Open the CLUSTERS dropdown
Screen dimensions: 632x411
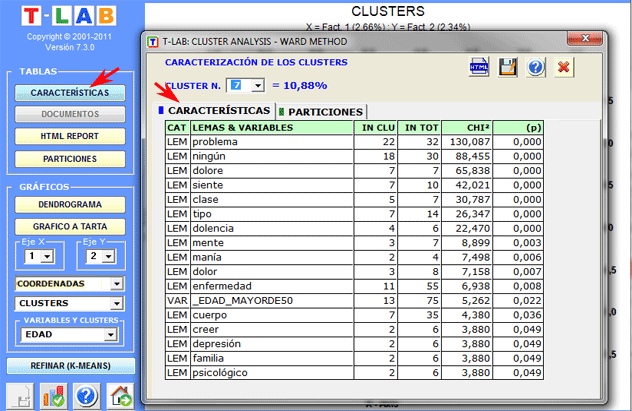point(116,303)
